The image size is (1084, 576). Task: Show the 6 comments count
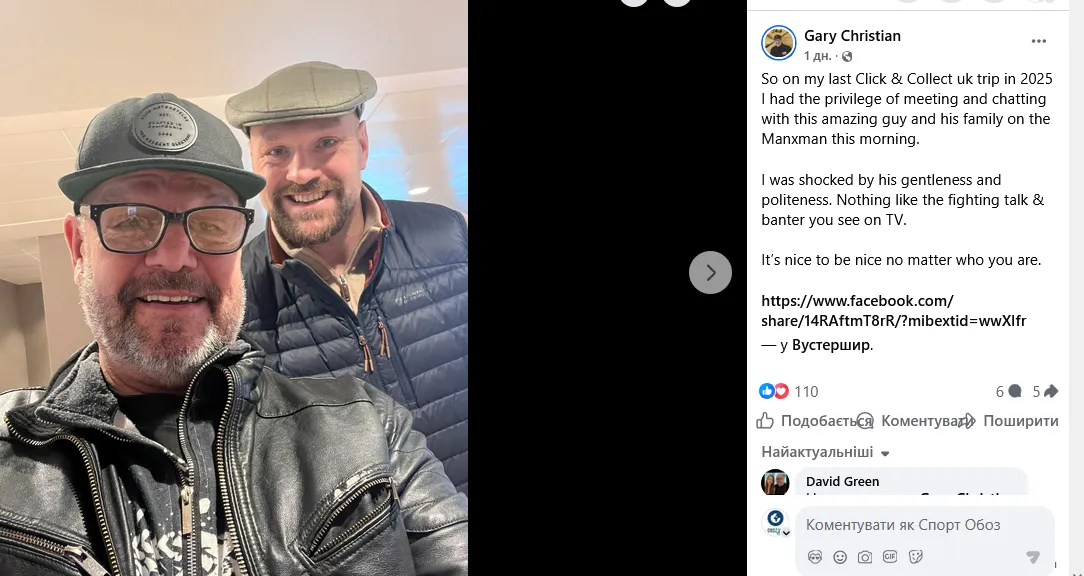(1008, 391)
